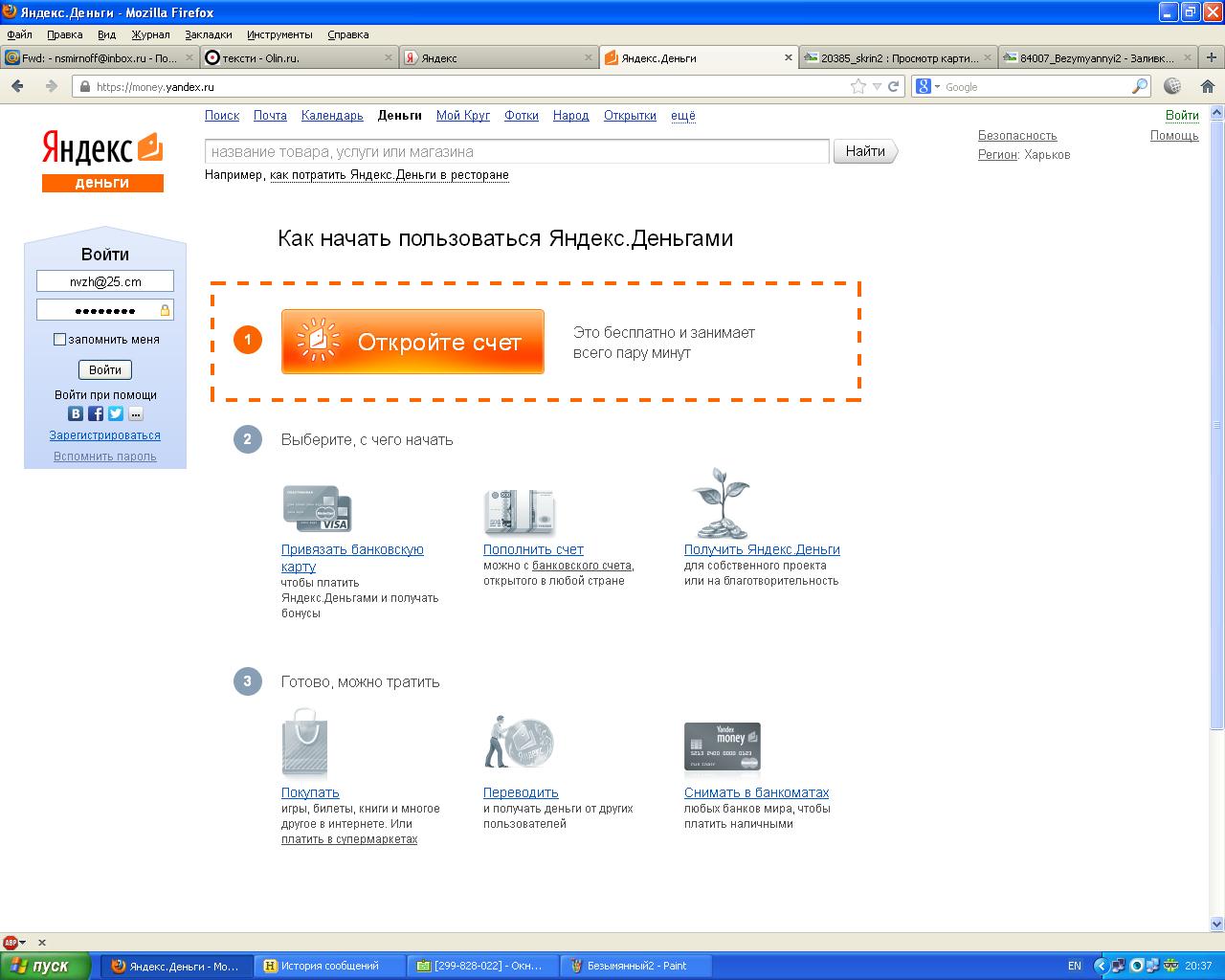This screenshot has width=1225, height=980.
Task: Click the Пополнить счет link
Action: 533,549
